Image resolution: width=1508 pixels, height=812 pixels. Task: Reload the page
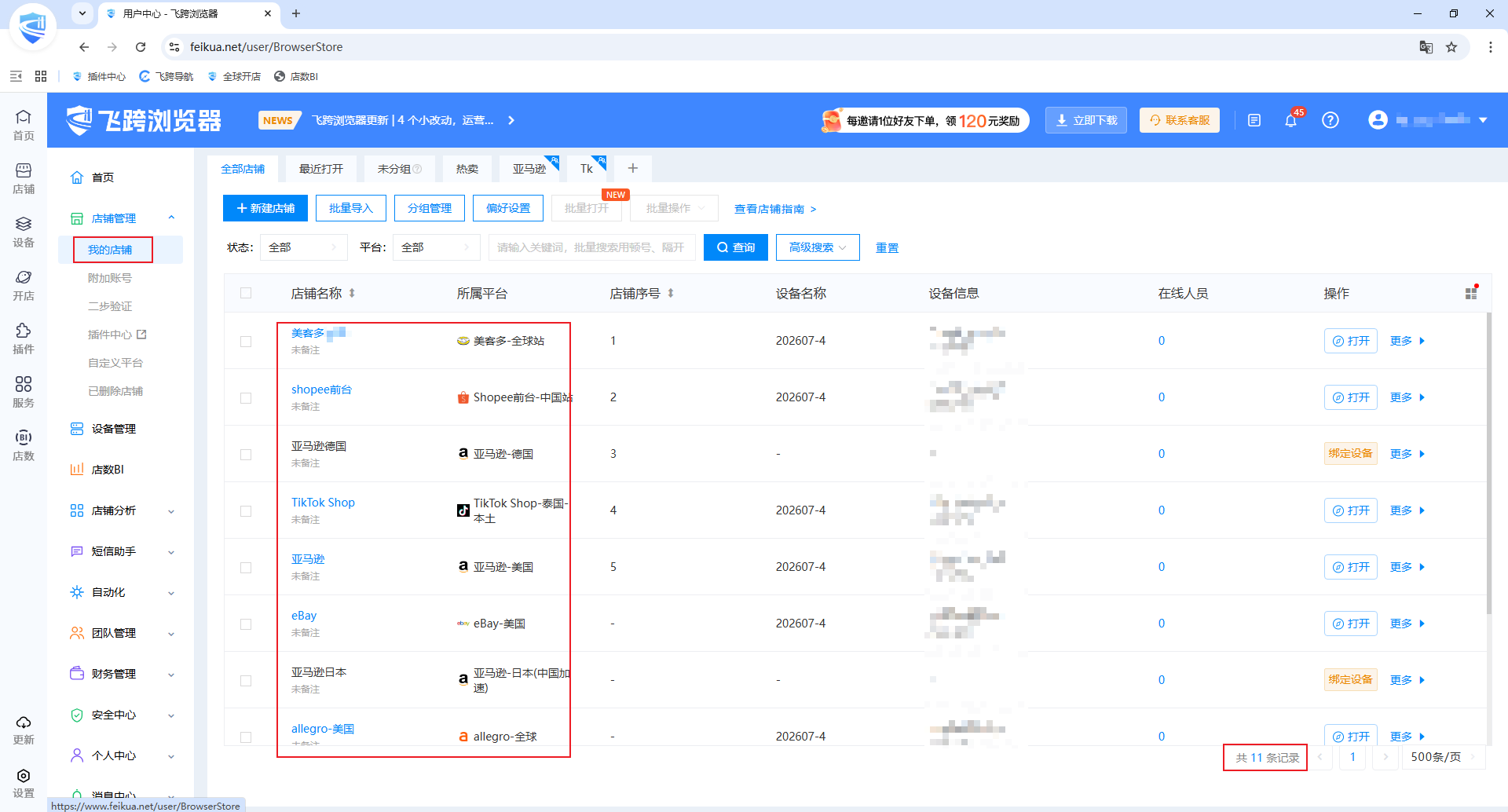141,47
